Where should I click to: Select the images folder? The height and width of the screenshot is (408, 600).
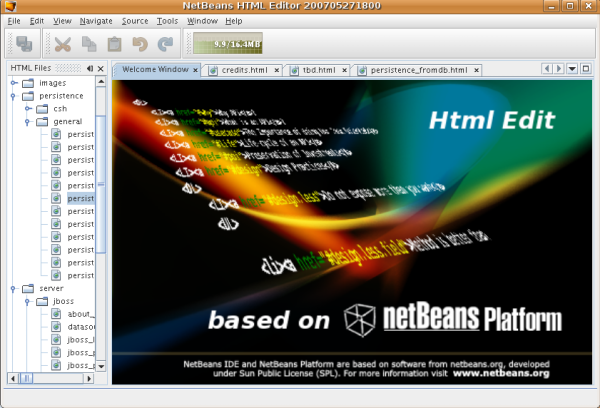tap(52, 83)
